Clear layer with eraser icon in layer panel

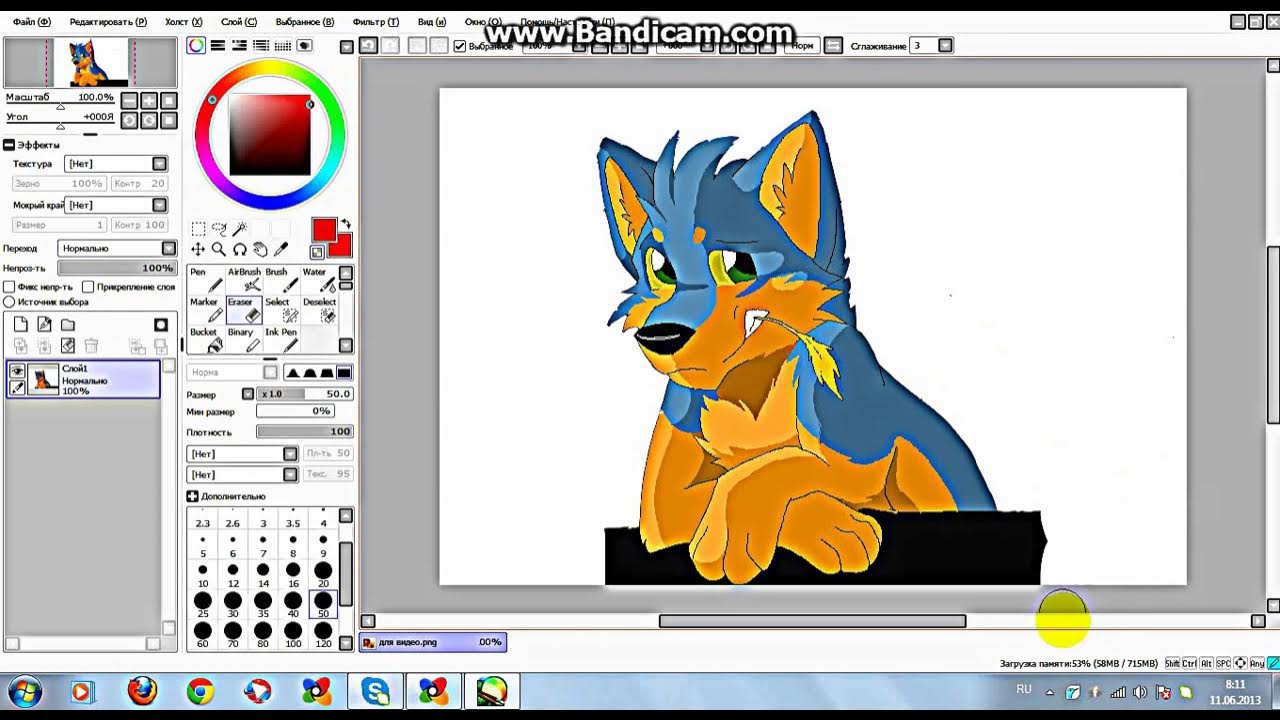67,346
